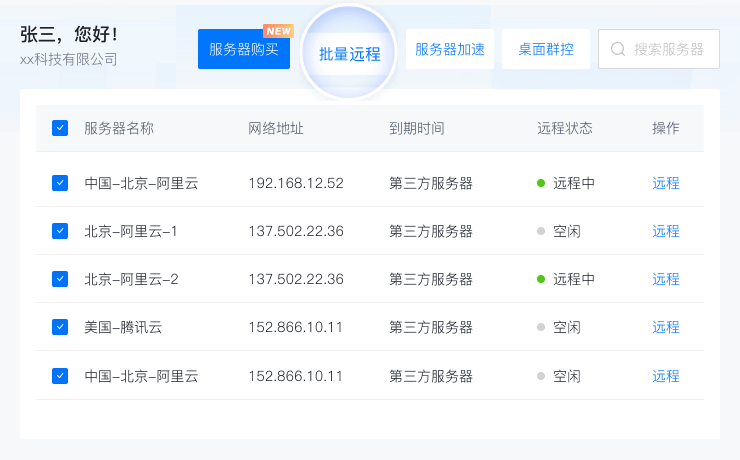Click the 服务器购买 button

244,49
